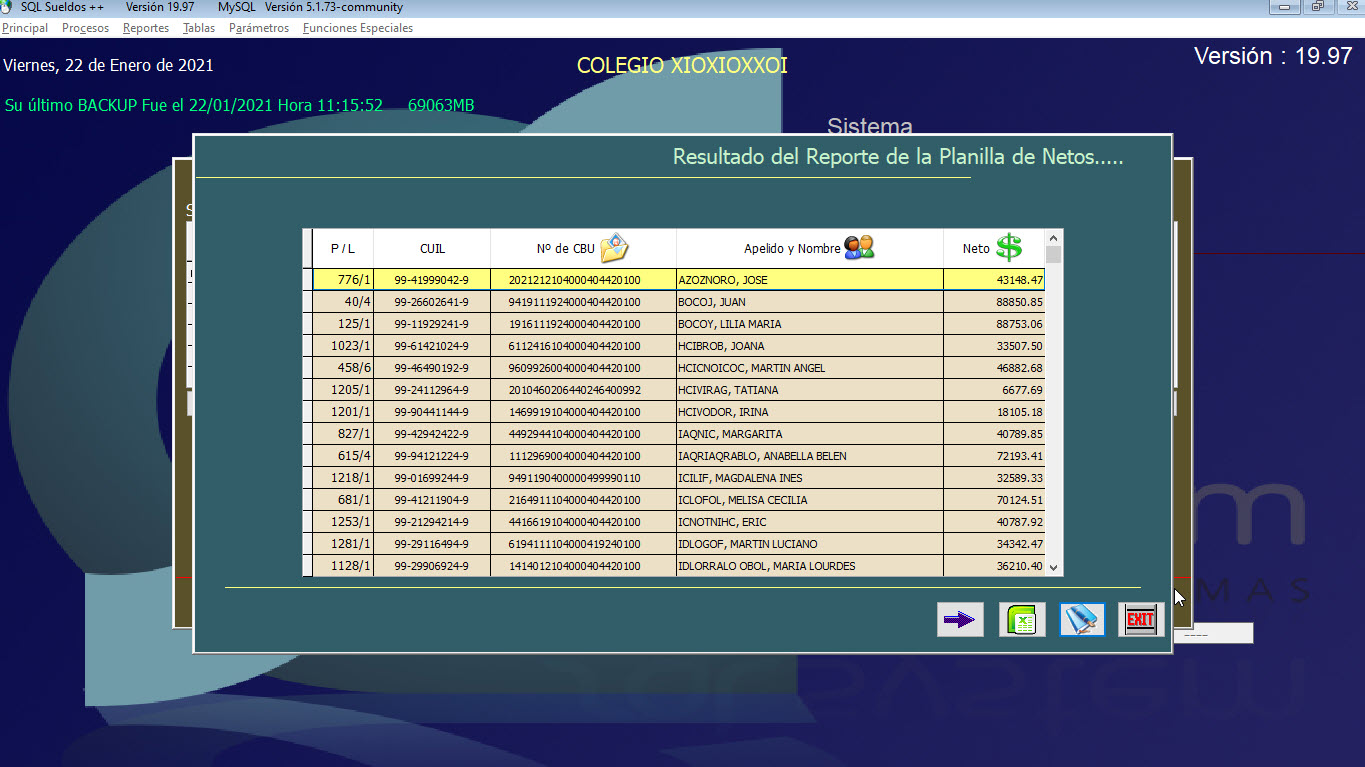Select the row ICILIF, MAGDALENA INES
Viewport: 1365px width, 767px height.
[x=679, y=478]
